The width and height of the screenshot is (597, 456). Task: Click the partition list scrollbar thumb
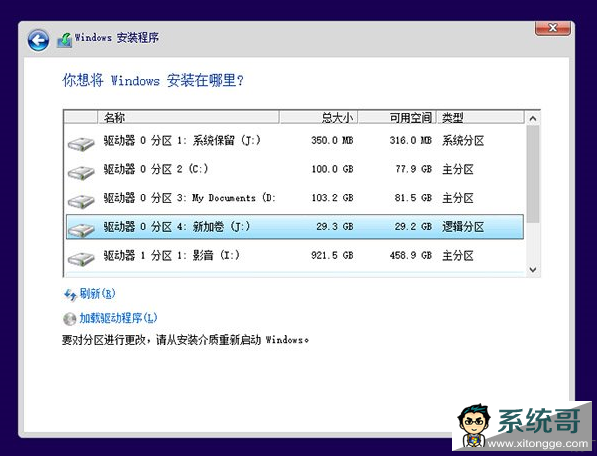click(533, 174)
